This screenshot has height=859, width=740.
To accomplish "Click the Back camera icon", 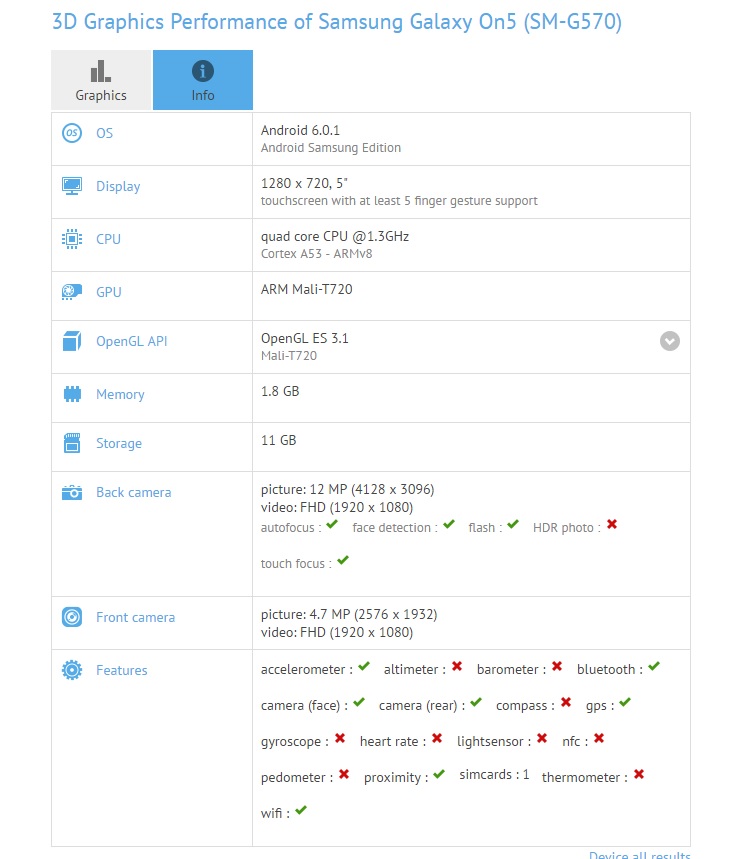I will point(72,492).
